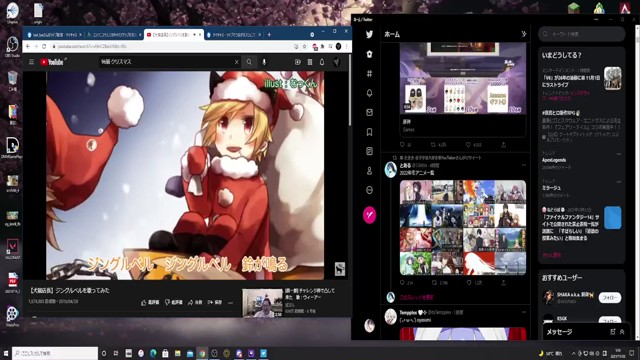The image size is (640, 360).
Task: Open Twitter more circle icon
Action: click(x=369, y=190)
